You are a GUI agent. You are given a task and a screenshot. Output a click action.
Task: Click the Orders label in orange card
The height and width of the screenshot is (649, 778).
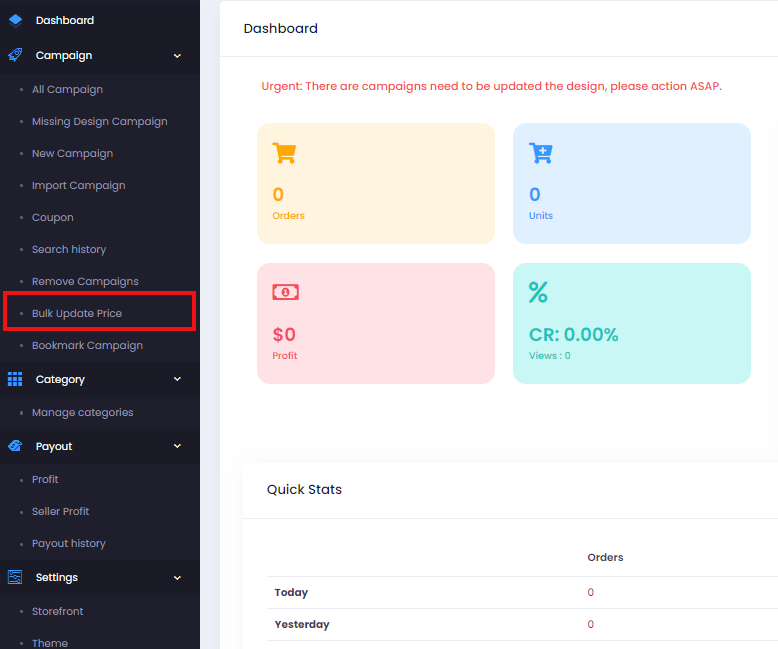pos(288,216)
